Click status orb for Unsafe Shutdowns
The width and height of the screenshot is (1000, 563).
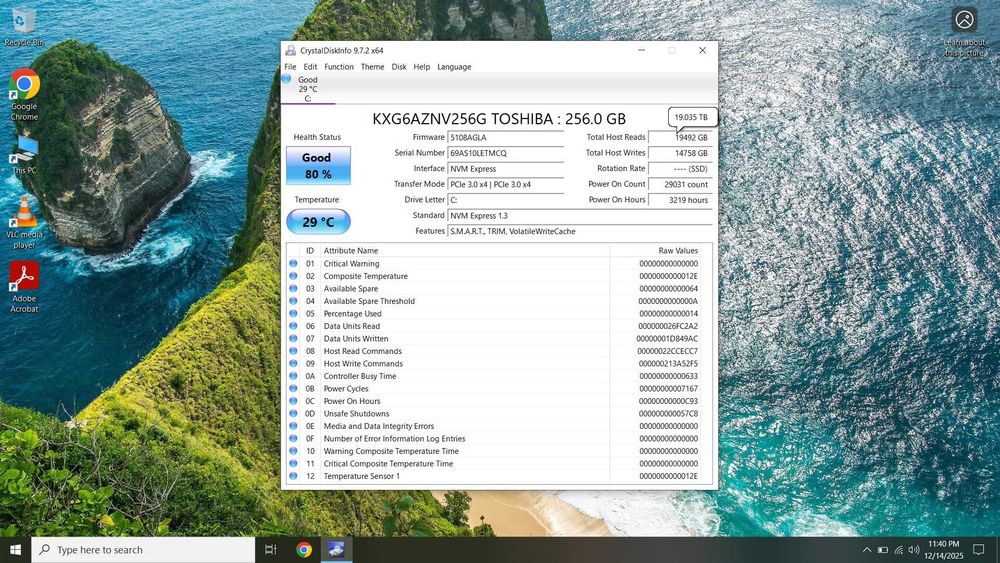(x=293, y=413)
